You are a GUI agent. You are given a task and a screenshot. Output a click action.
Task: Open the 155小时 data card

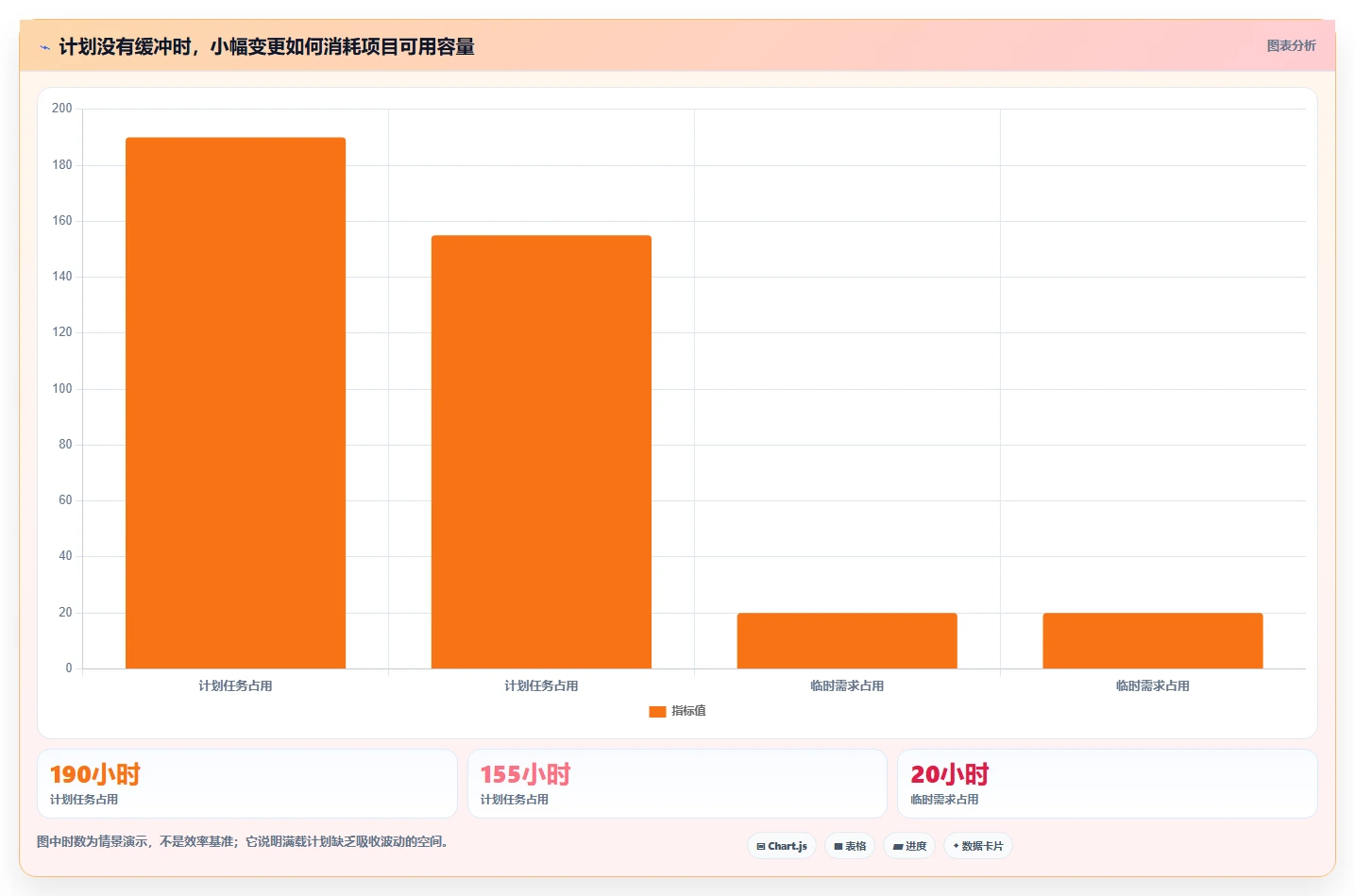677,784
